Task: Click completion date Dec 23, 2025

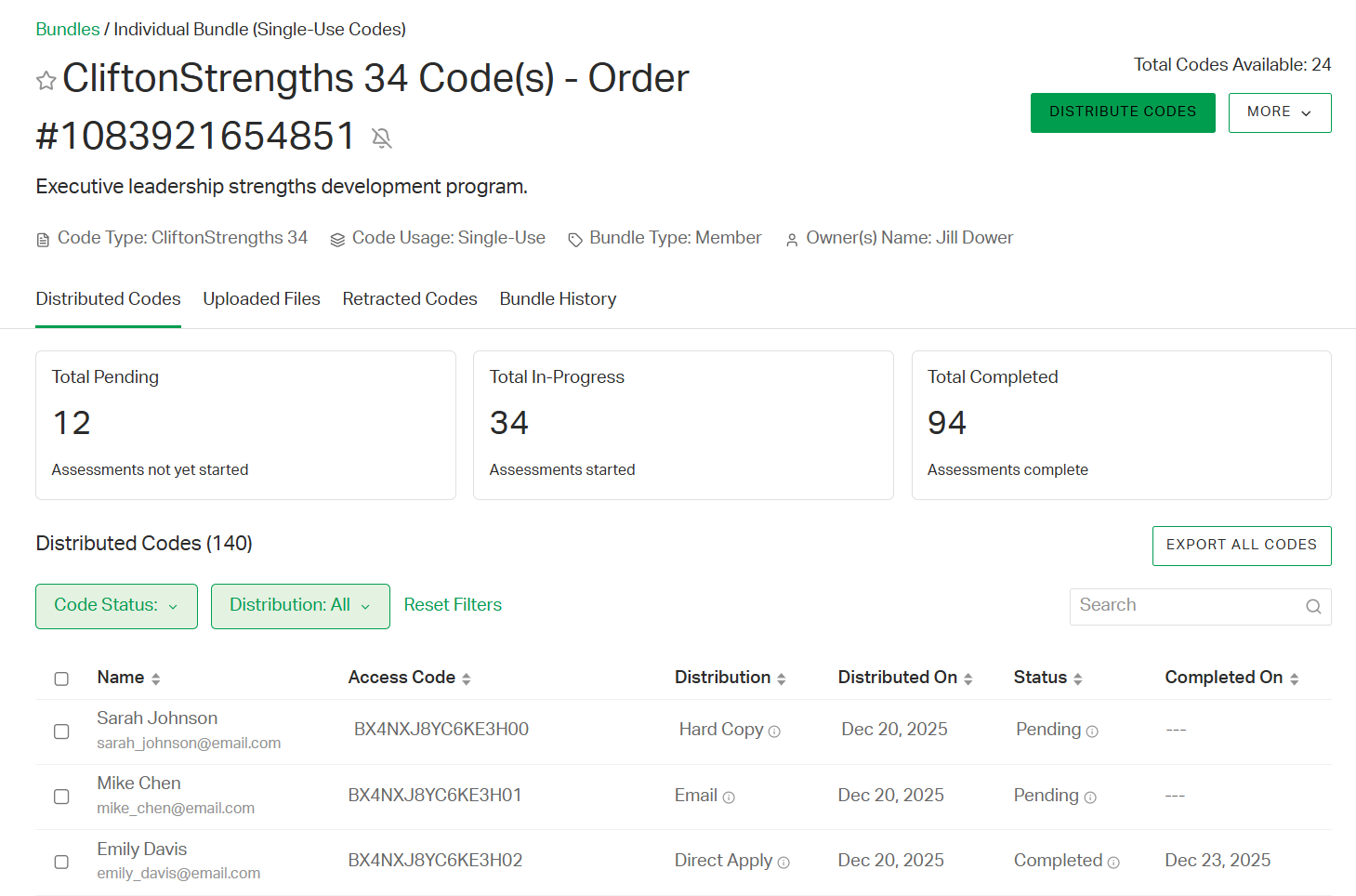Action: (1218, 861)
